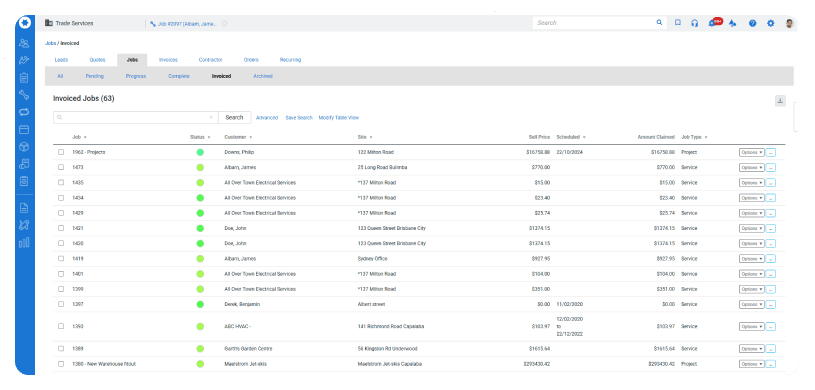Click the download export icon above table
This screenshot has height=390, width=815.
780,101
